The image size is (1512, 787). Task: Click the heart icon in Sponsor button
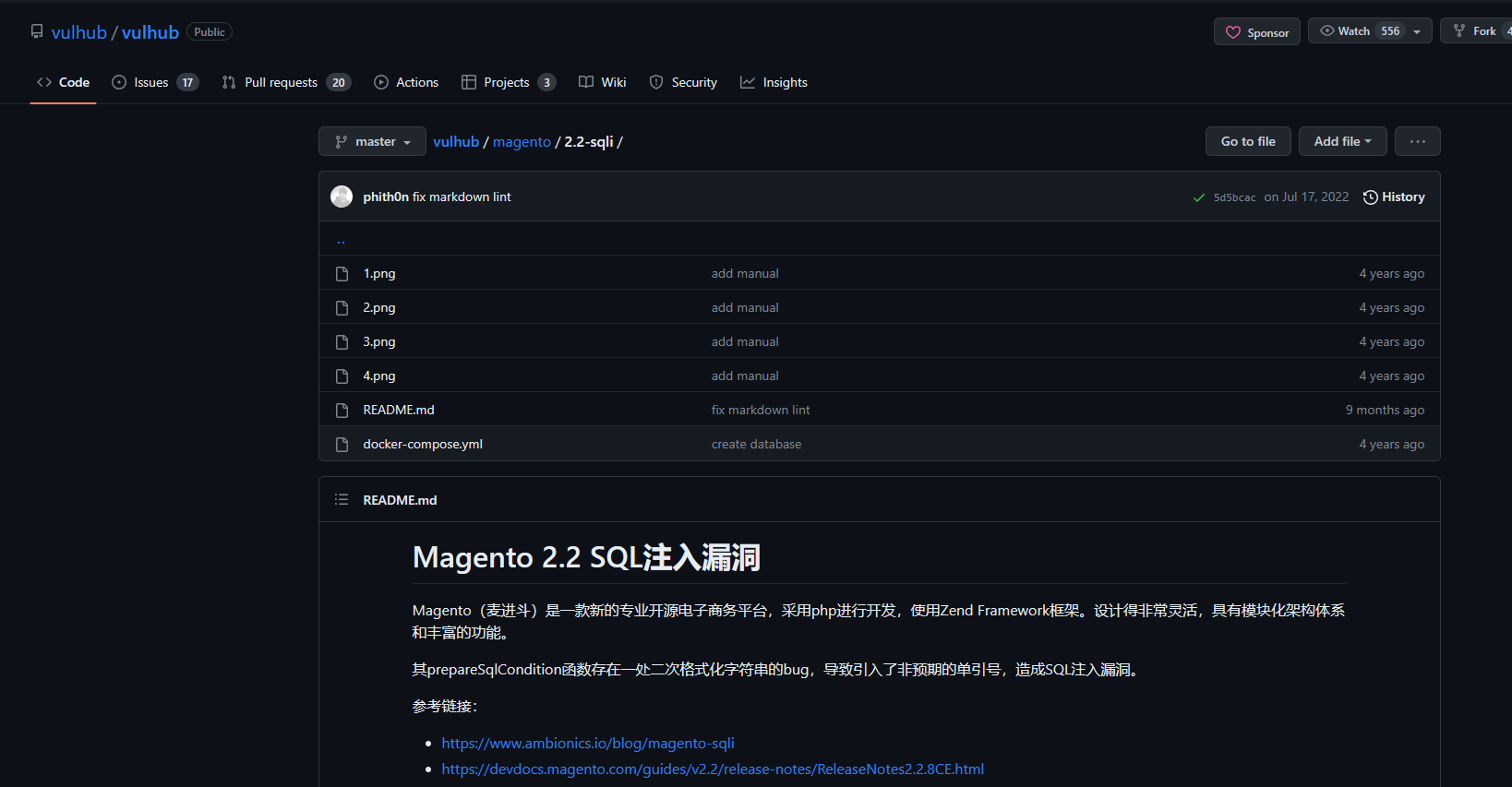click(x=1233, y=32)
